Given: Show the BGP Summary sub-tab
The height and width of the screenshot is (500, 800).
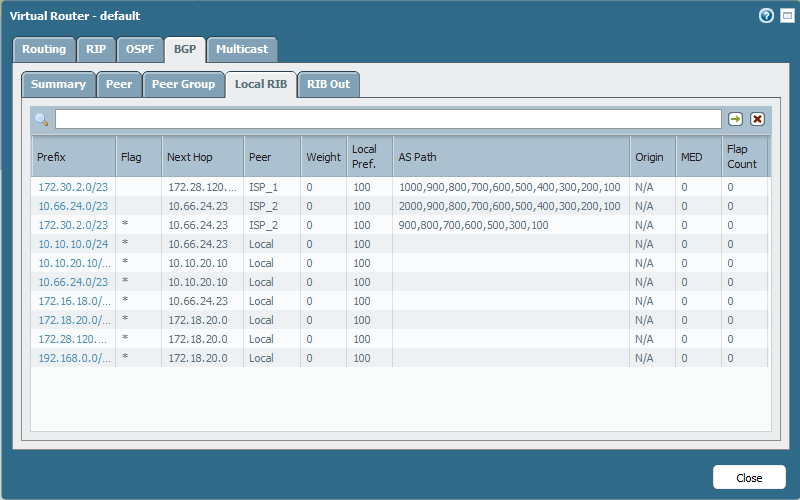Looking at the screenshot, I should 59,85.
